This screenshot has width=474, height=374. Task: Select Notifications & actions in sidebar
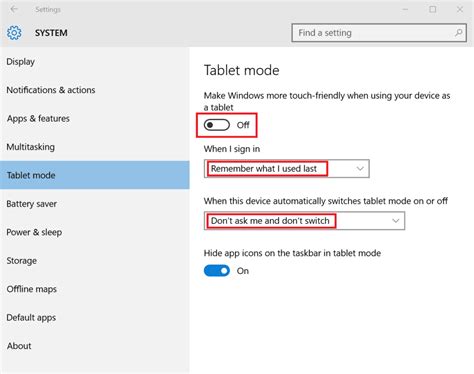tap(95, 90)
